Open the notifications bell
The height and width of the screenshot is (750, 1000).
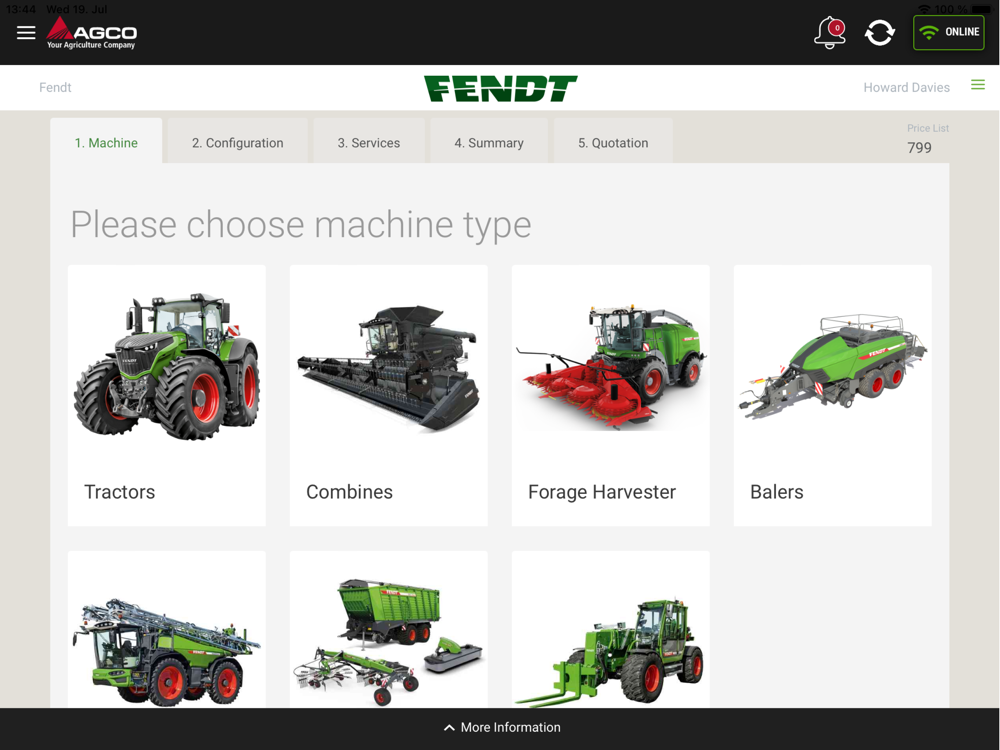830,33
